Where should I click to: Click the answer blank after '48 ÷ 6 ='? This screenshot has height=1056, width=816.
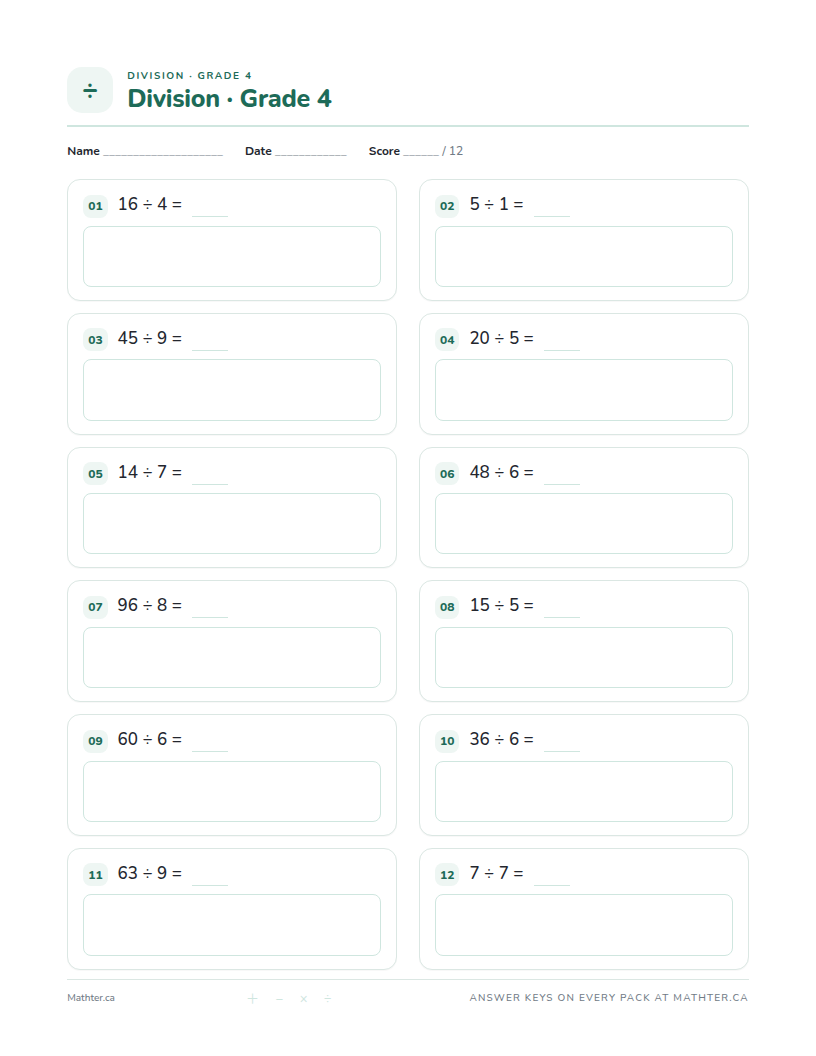[x=562, y=484]
